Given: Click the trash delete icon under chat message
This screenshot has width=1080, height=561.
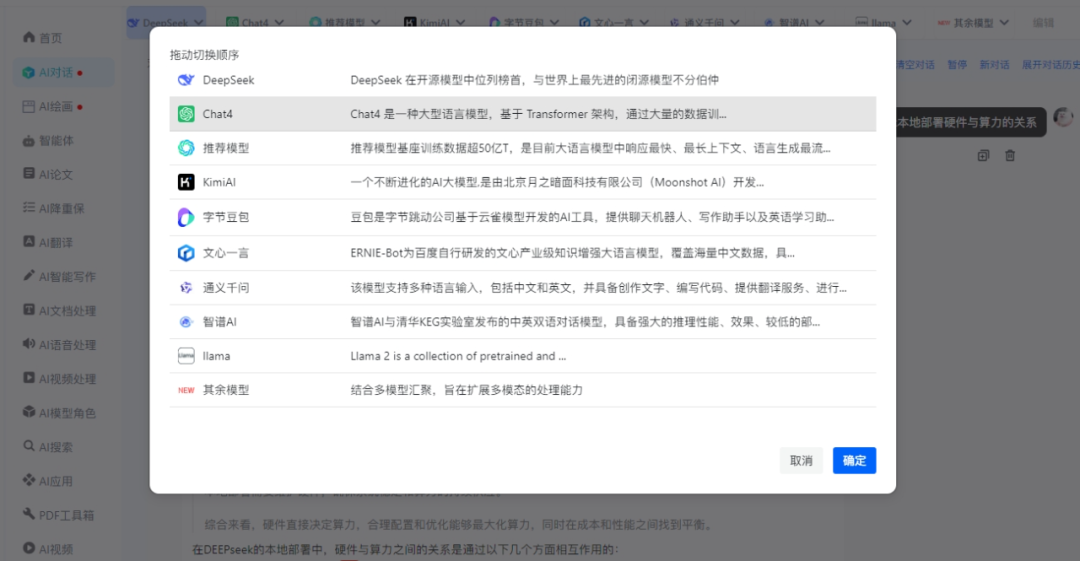Looking at the screenshot, I should click(1010, 156).
